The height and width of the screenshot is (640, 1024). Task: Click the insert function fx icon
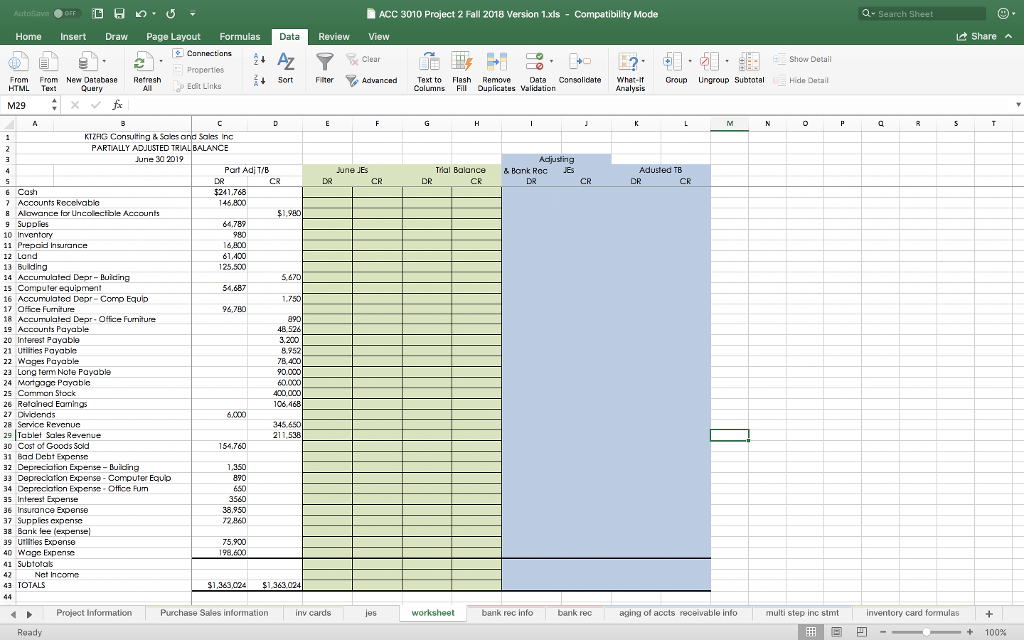point(118,105)
